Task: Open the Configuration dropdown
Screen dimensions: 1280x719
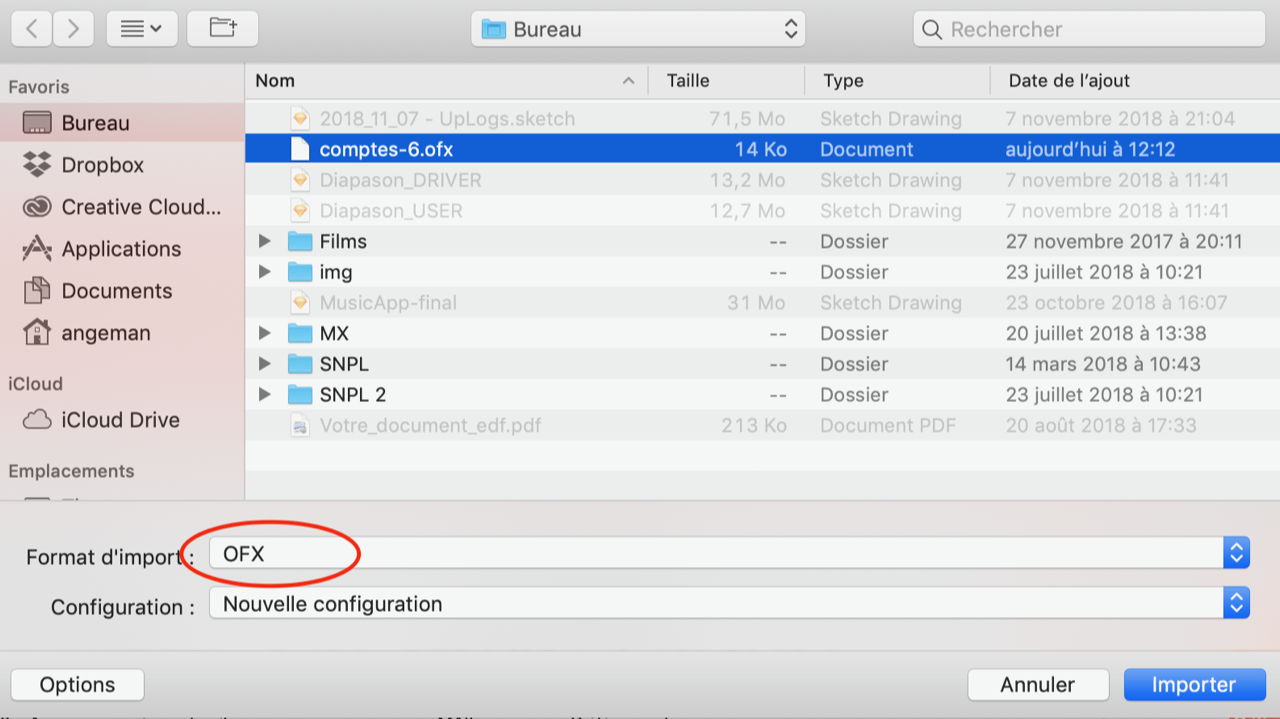Action: [729, 604]
